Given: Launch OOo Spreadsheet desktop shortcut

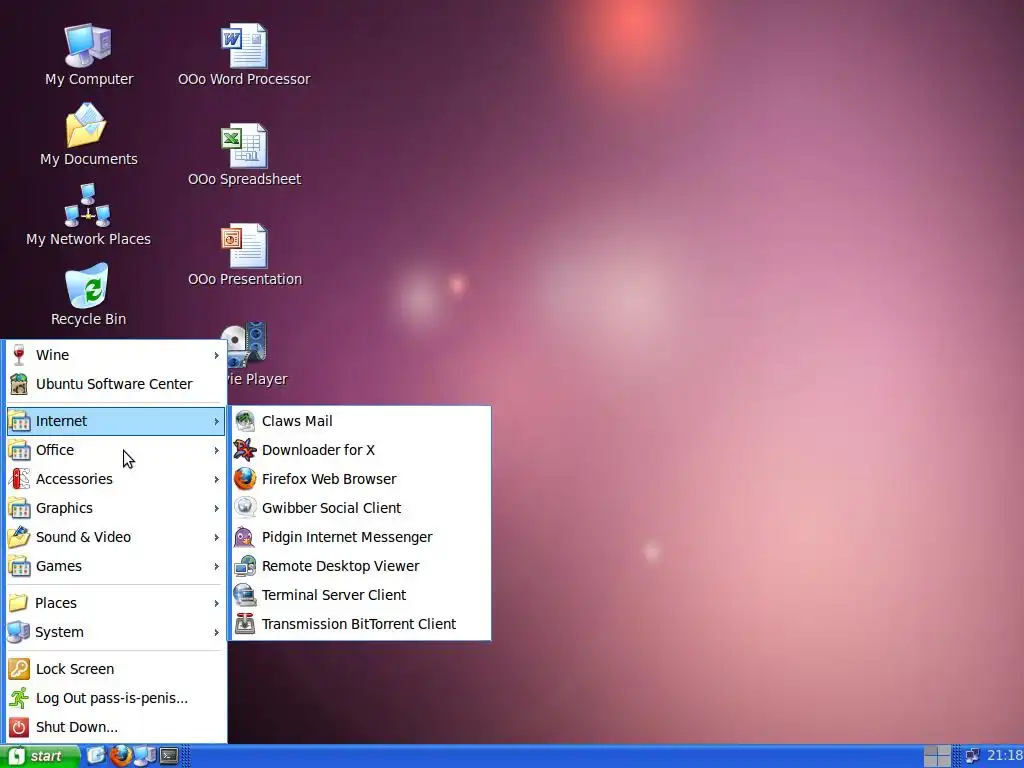Looking at the screenshot, I should click(x=244, y=155).
